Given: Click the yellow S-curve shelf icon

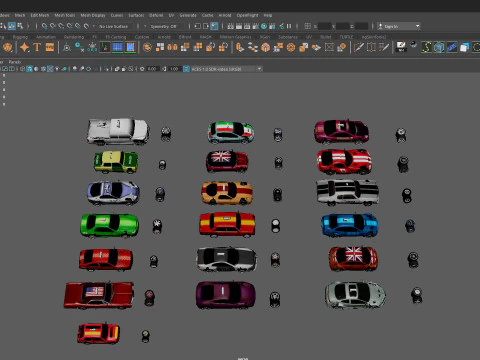Looking at the screenshot, I should (426, 47).
